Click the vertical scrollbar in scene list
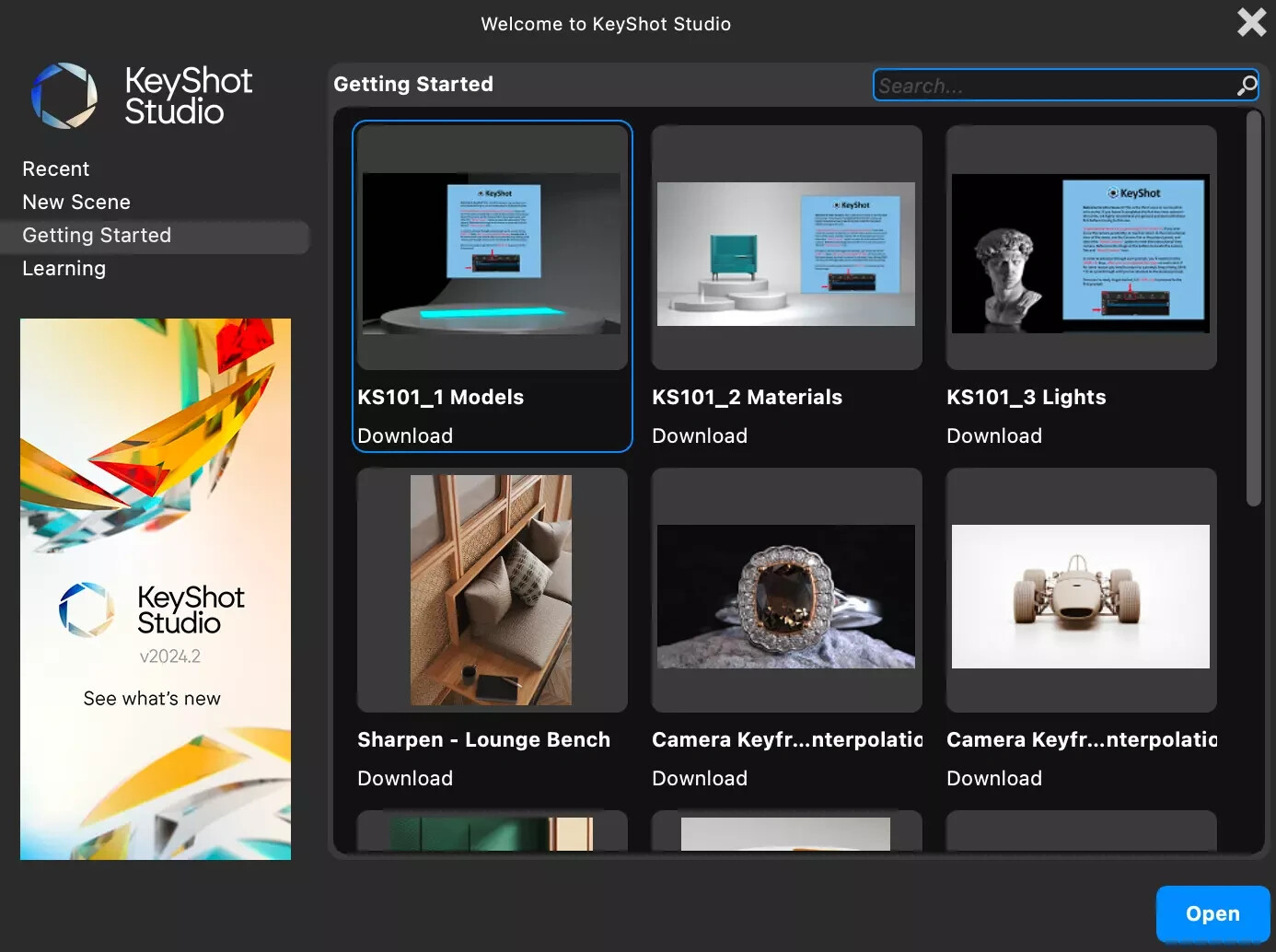 [x=1253, y=308]
